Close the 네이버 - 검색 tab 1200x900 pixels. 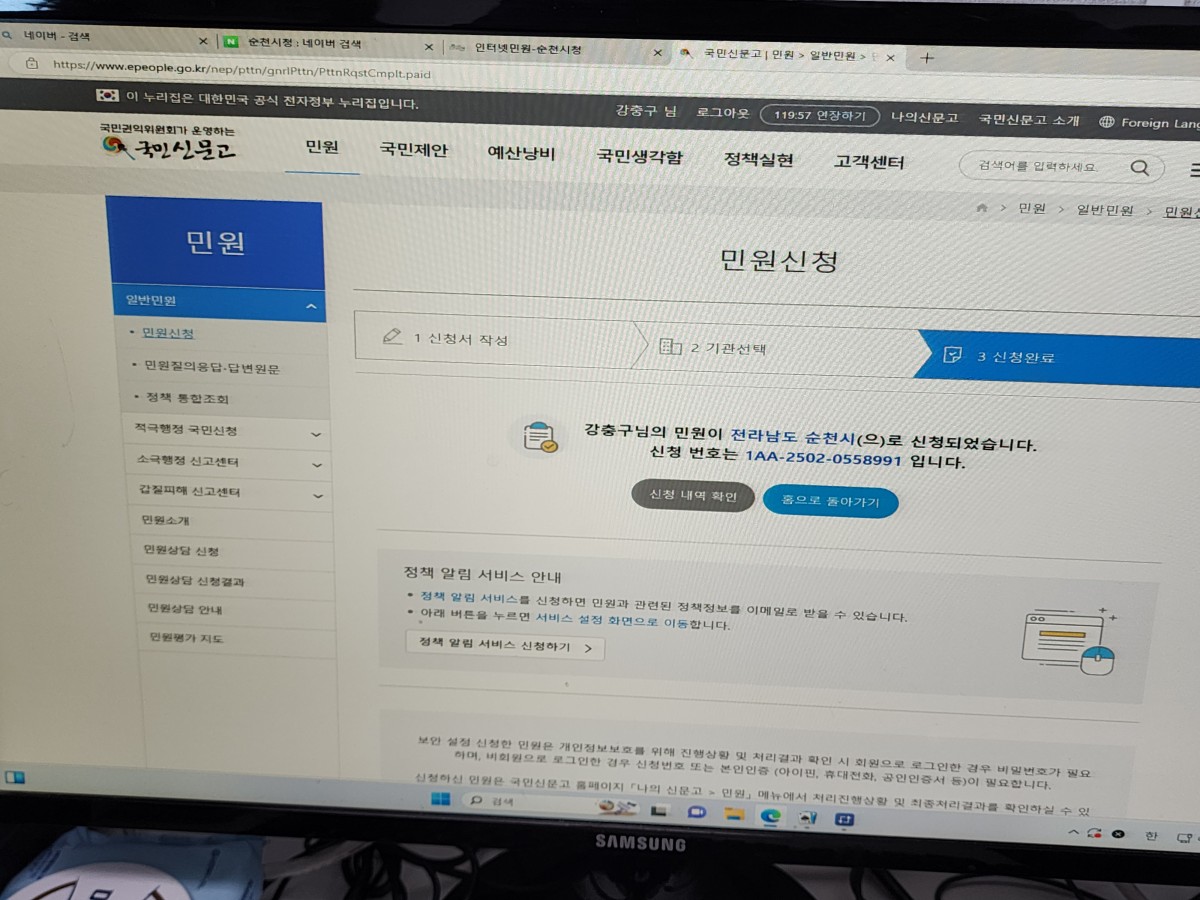[x=203, y=41]
